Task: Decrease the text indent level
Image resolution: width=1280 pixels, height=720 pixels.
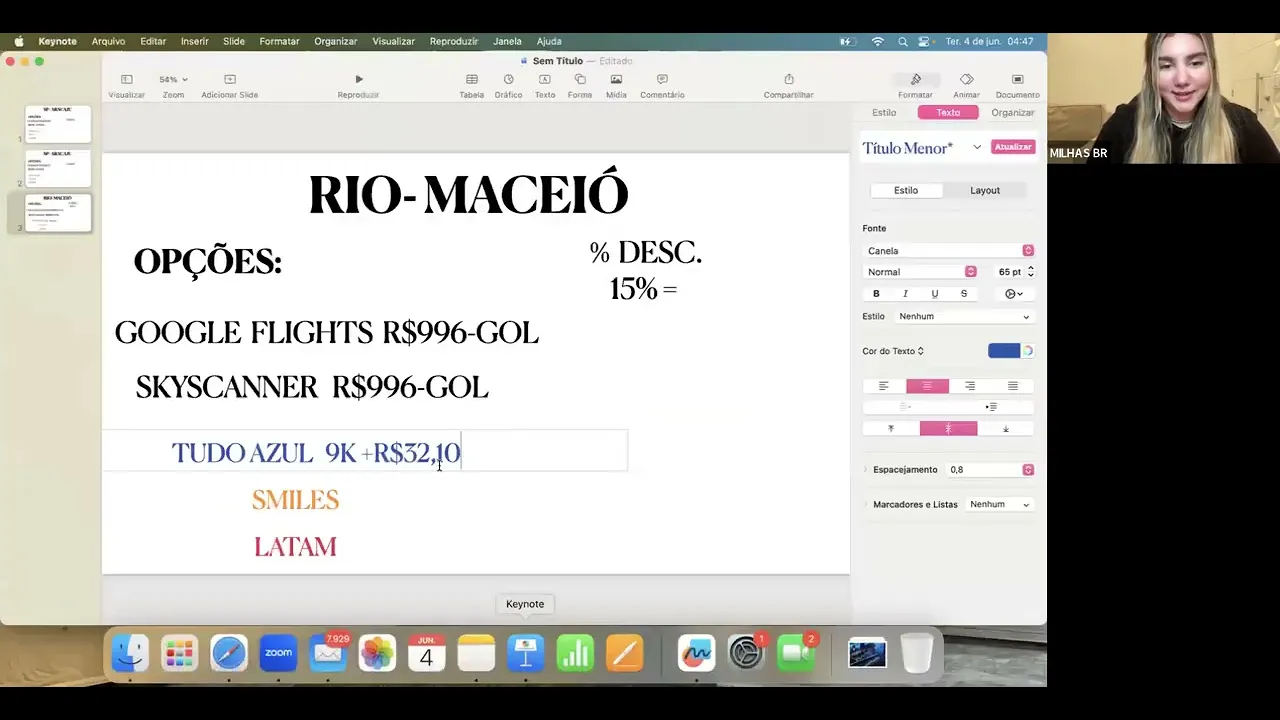Action: tap(905, 407)
